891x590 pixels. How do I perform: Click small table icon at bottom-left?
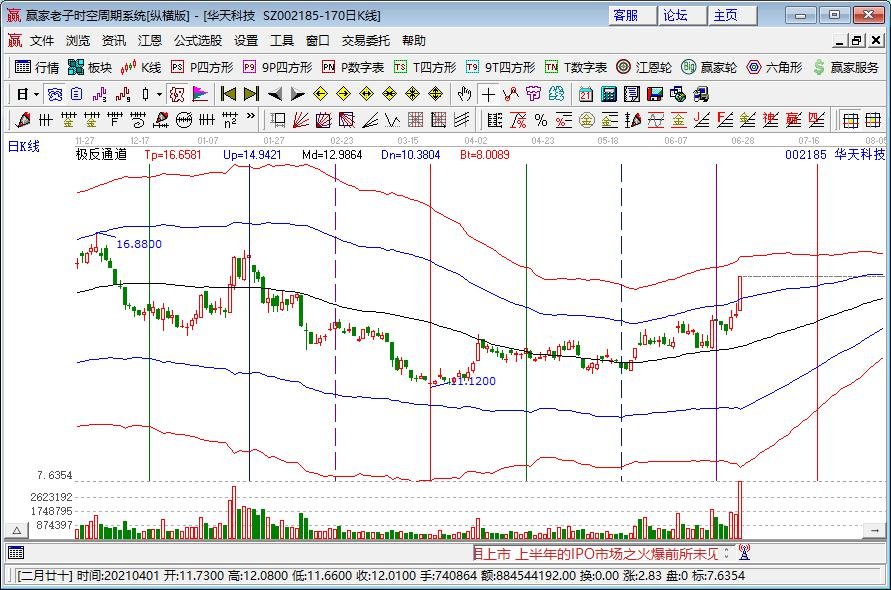[x=15, y=552]
